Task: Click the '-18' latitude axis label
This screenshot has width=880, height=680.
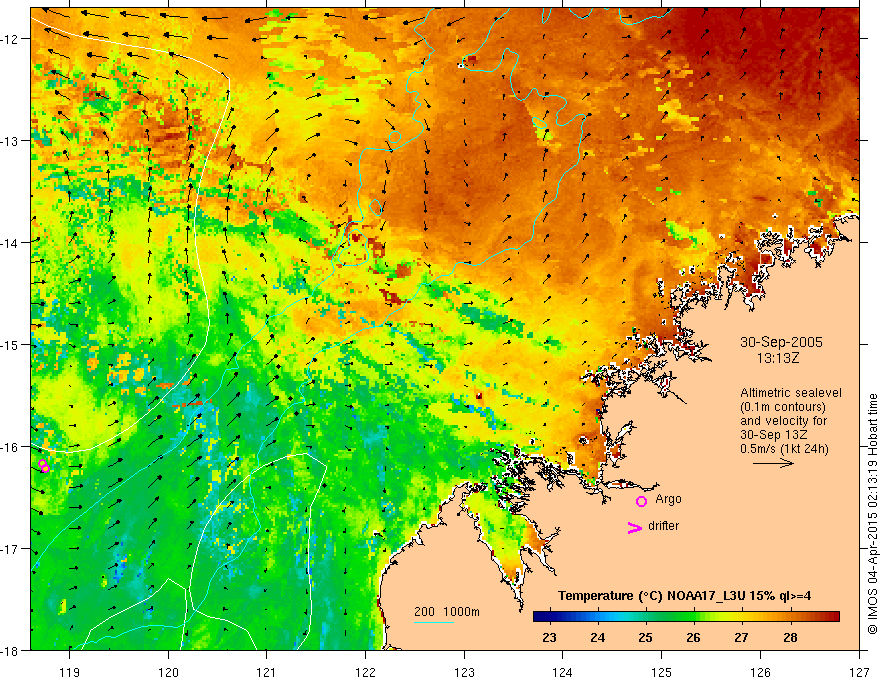Action: 11,650
